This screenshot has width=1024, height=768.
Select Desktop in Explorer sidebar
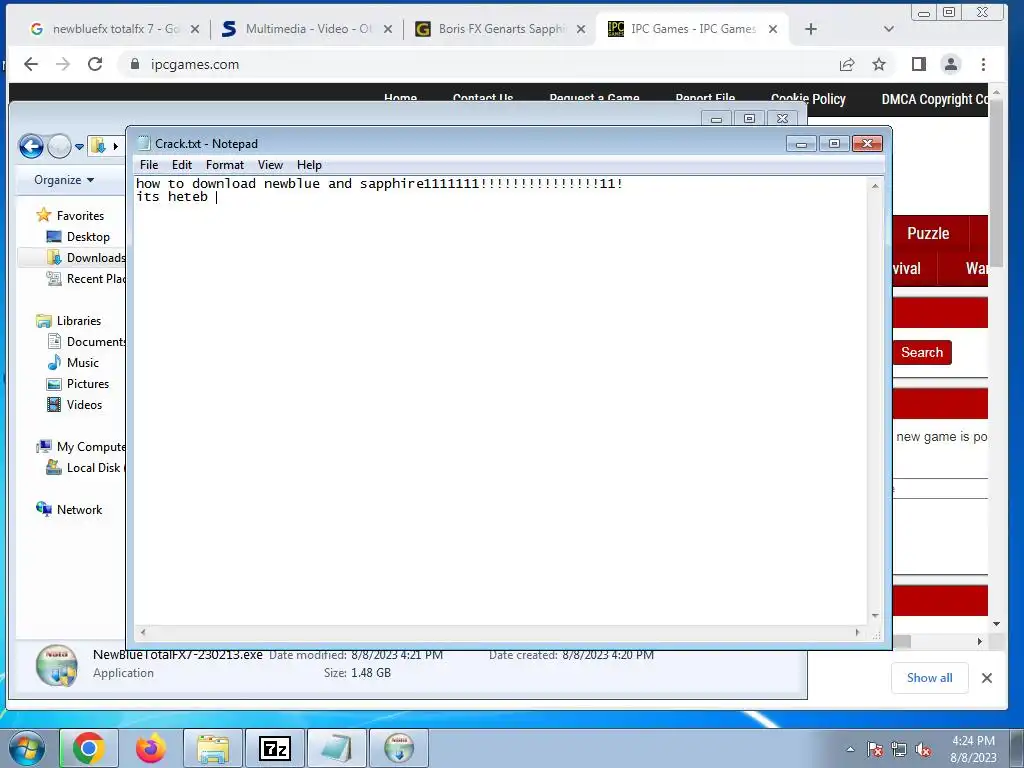tap(78, 236)
